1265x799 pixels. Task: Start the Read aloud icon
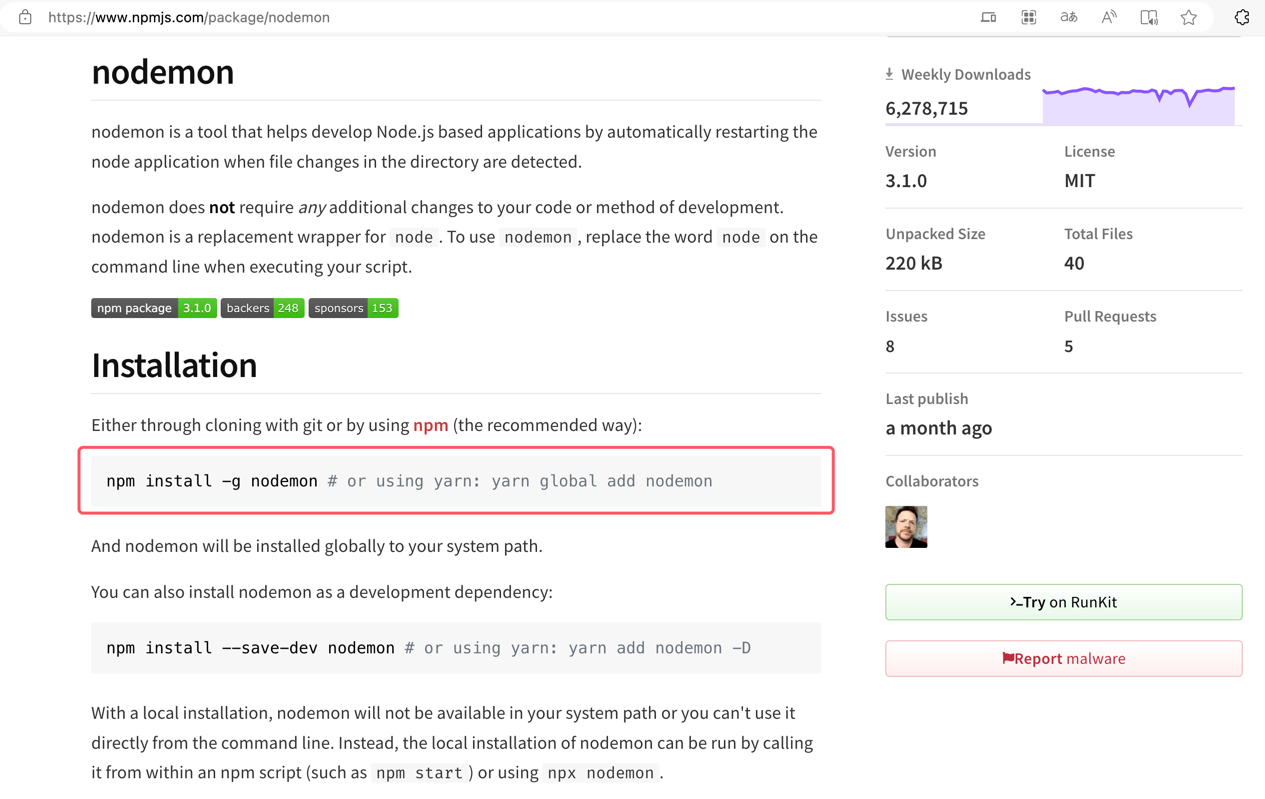click(x=1109, y=17)
